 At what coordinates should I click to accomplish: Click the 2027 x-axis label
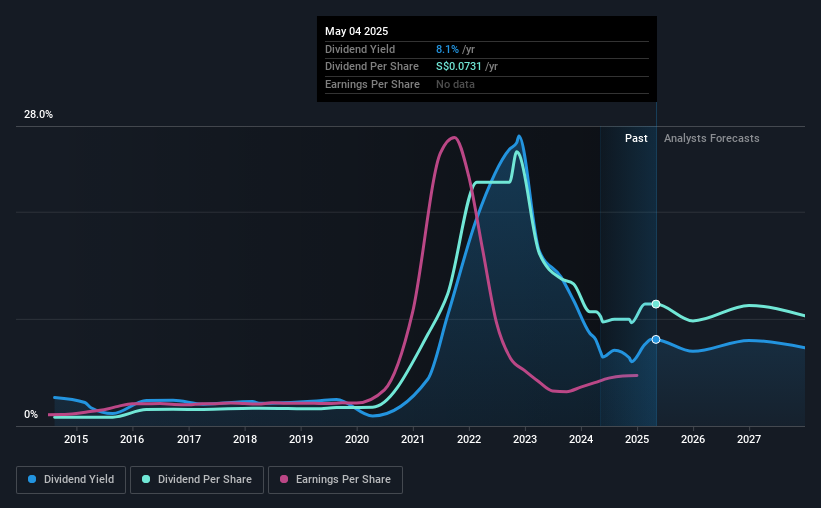point(749,439)
